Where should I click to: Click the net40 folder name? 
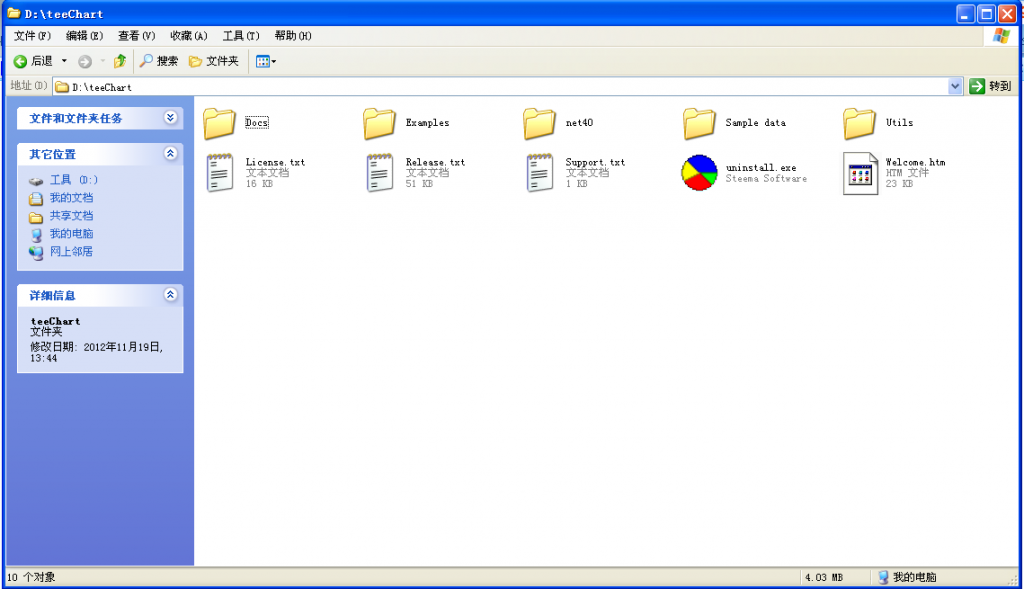coord(579,122)
